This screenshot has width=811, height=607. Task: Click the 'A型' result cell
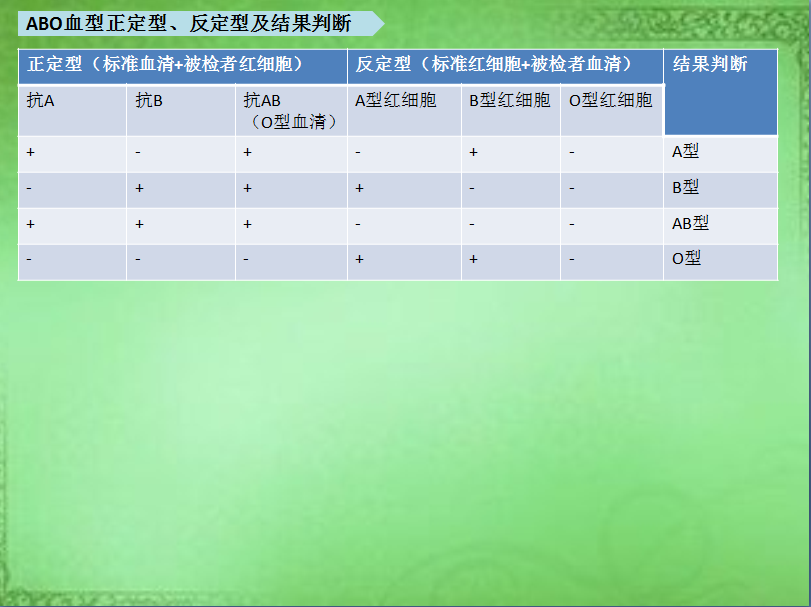click(x=720, y=154)
